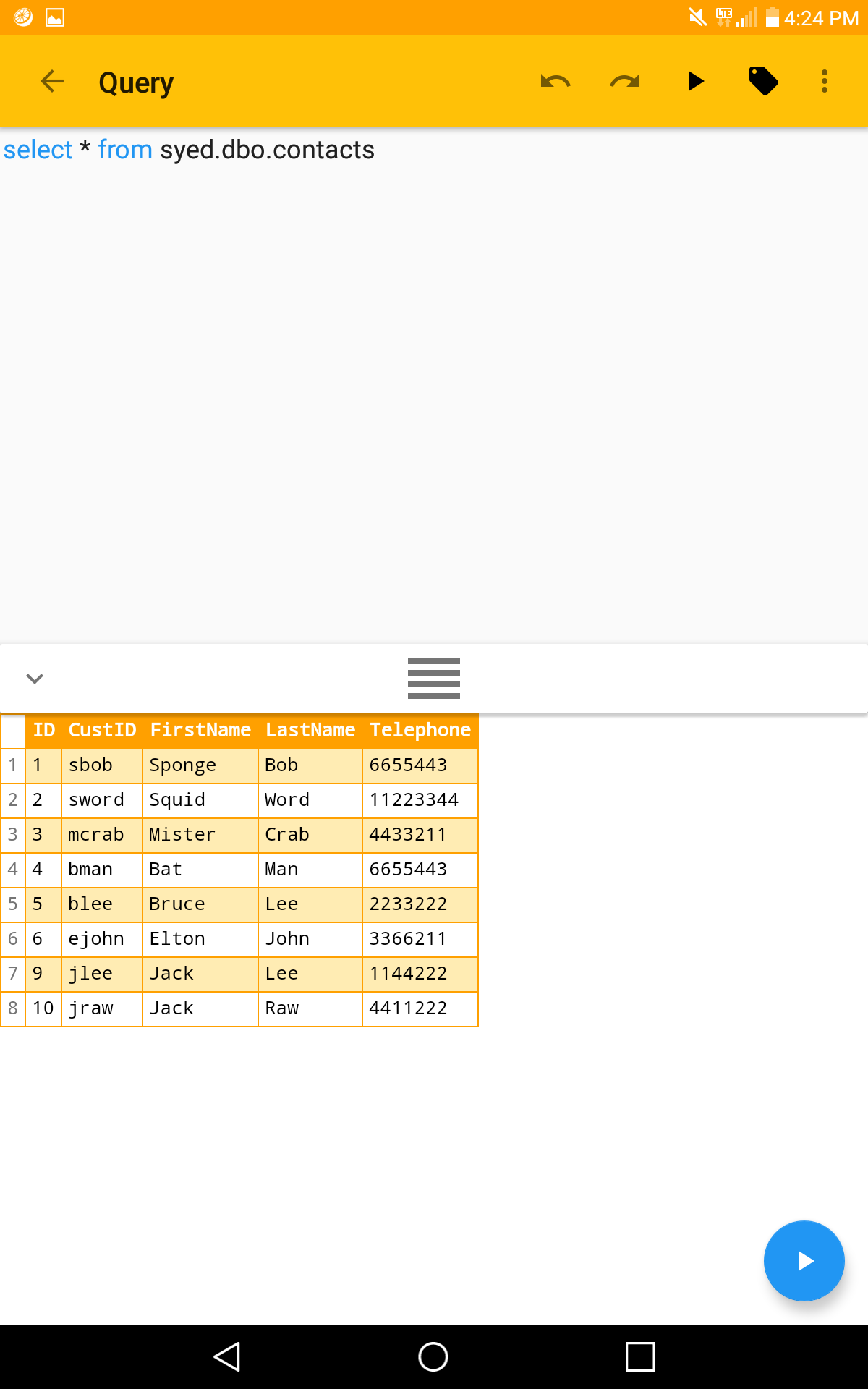Image resolution: width=868 pixels, height=1389 pixels.
Task: Select the ID column header
Action: [x=43, y=731]
